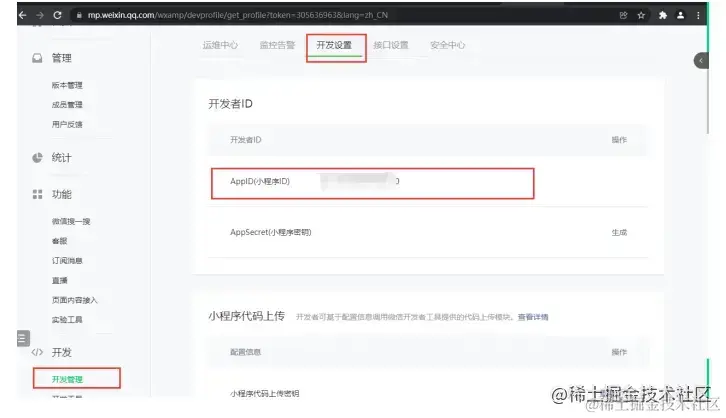
Task: Click the 管理 inbox icon in sidebar
Action: coord(37,58)
